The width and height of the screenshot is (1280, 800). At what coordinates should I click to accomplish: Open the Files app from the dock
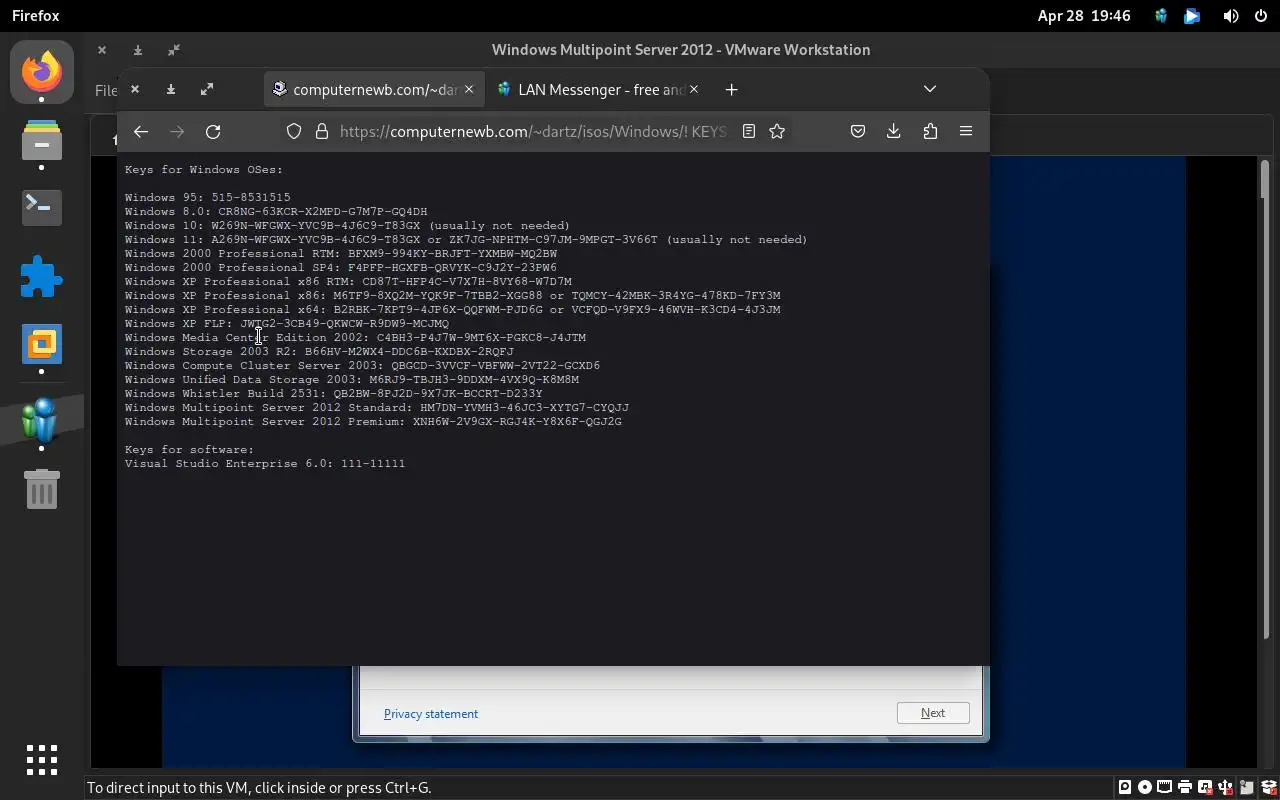42,141
